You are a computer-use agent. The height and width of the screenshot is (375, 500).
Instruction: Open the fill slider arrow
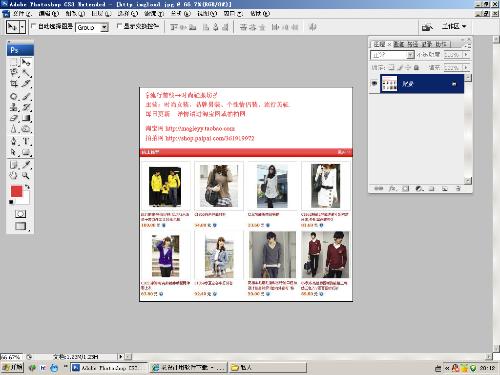click(x=466, y=67)
